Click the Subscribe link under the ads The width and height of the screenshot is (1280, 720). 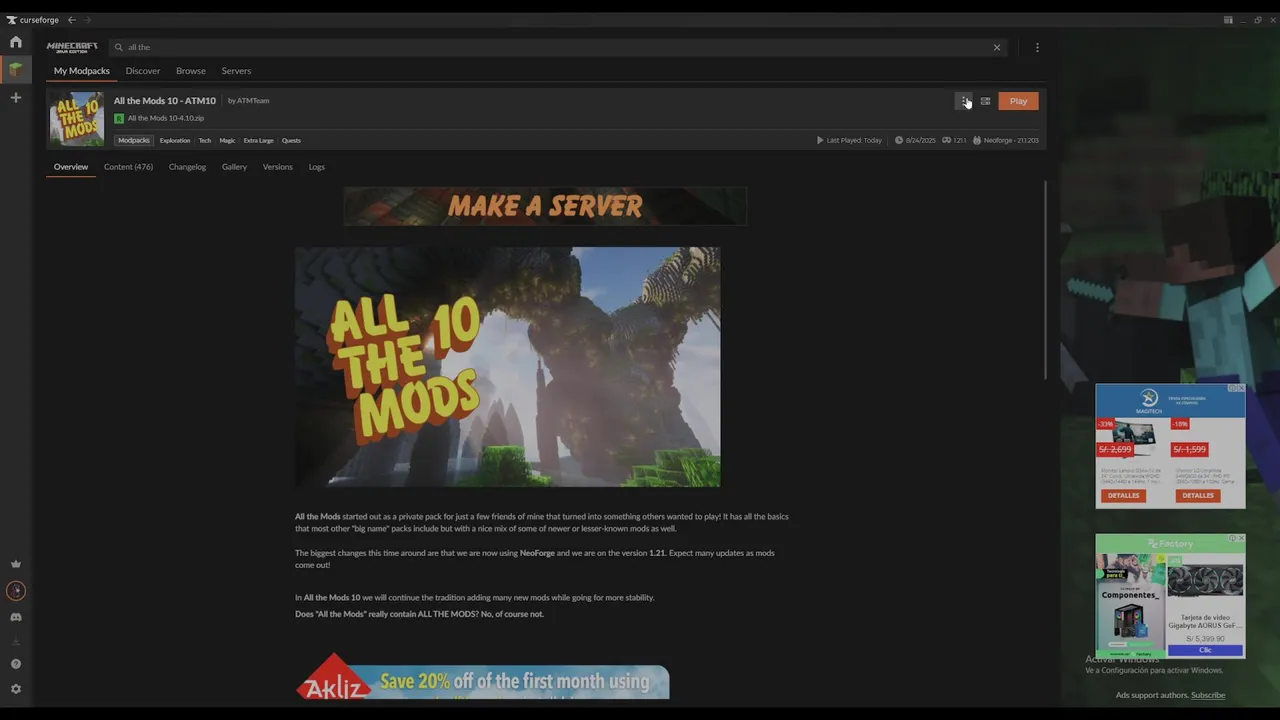(1208, 696)
